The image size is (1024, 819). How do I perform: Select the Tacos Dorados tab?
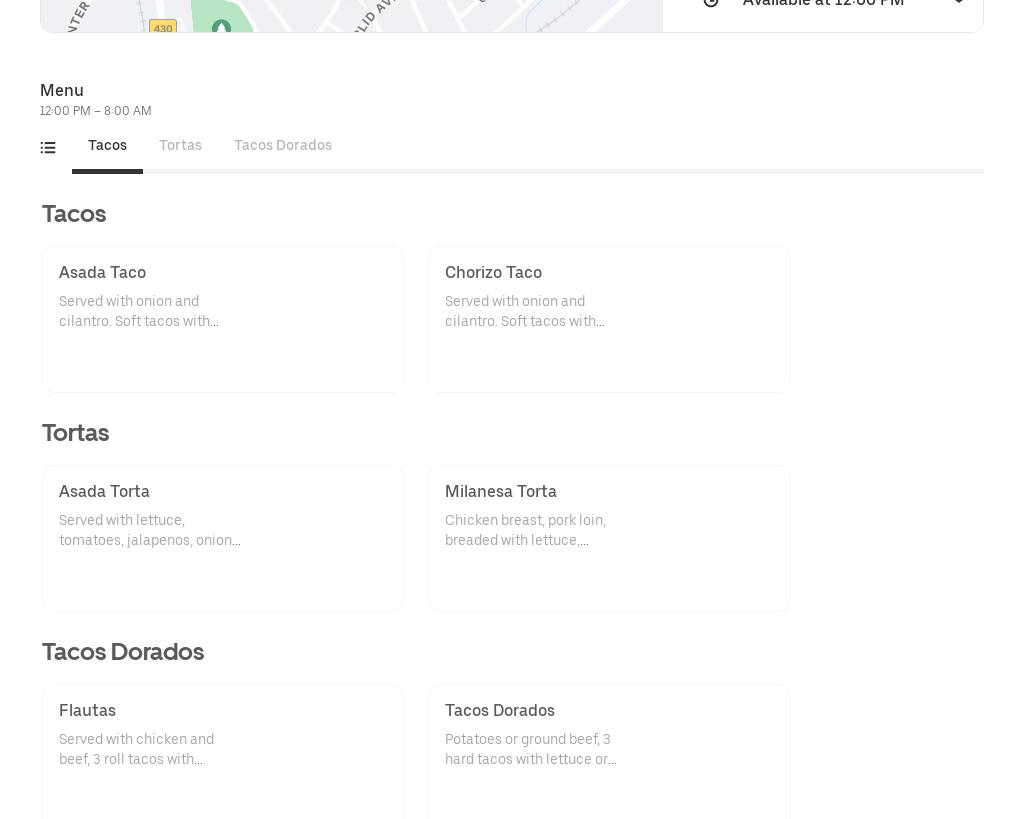point(283,146)
